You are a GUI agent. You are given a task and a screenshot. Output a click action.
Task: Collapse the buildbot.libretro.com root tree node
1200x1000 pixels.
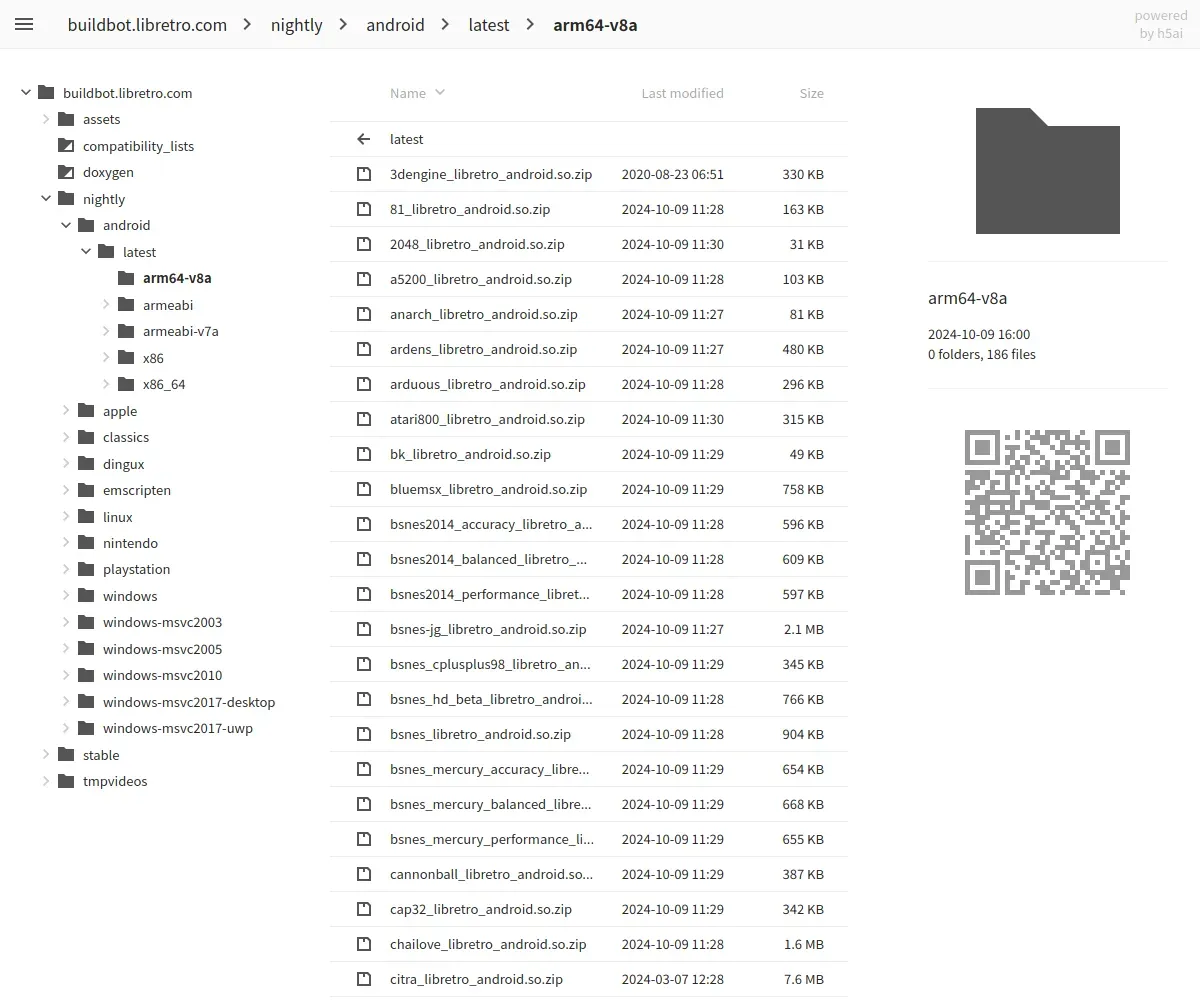tap(26, 93)
